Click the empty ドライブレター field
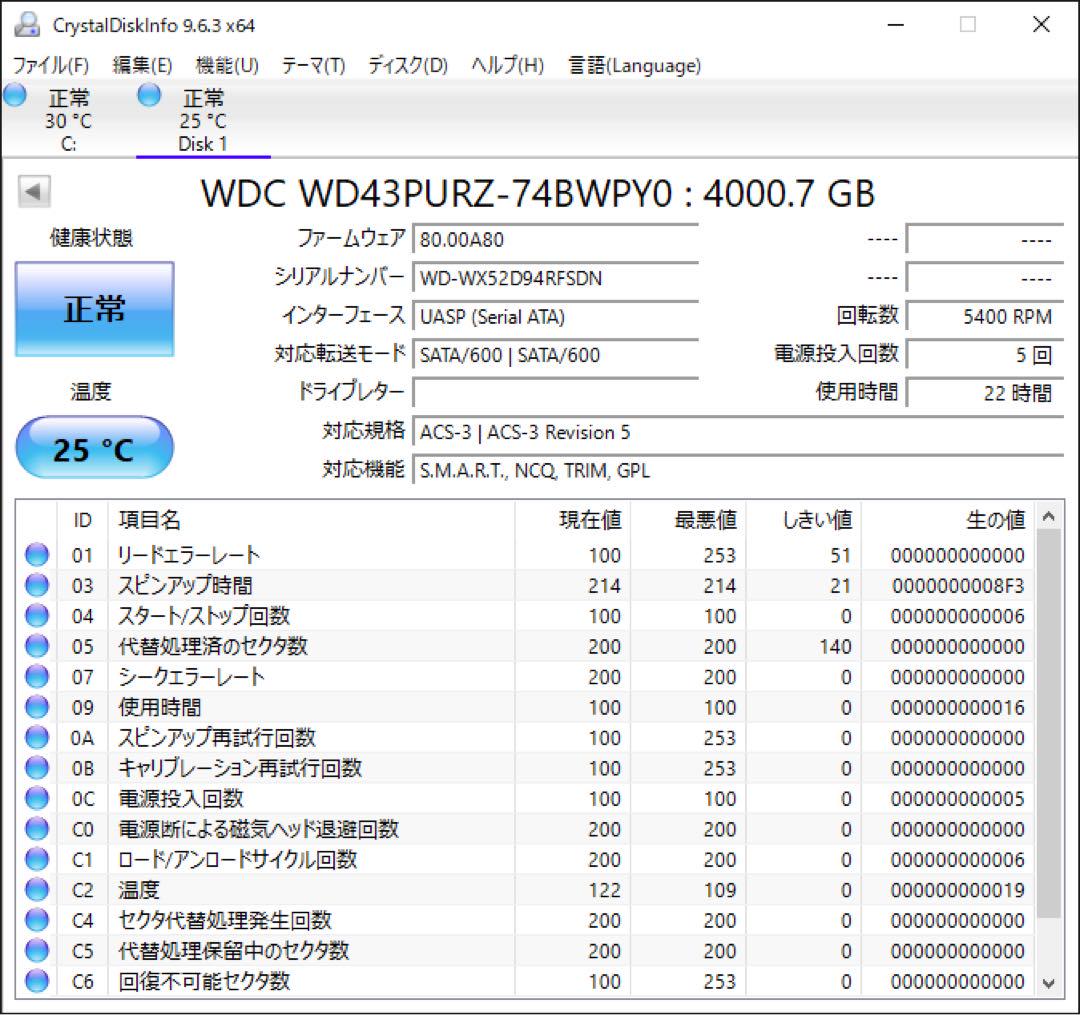The height and width of the screenshot is (1015, 1080). 555,393
